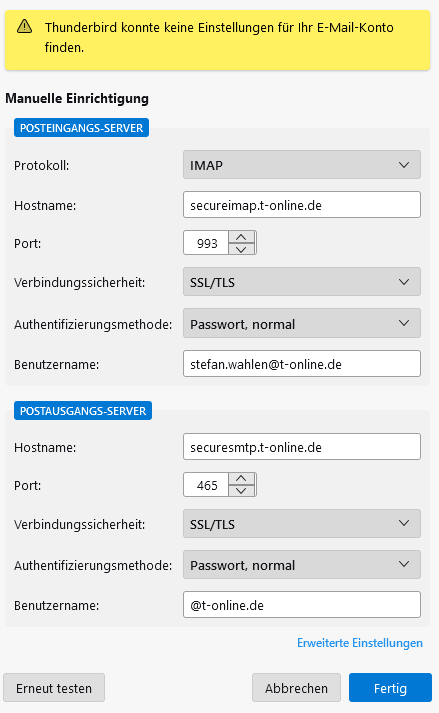Confirm setup with the Fertig button

(x=390, y=688)
